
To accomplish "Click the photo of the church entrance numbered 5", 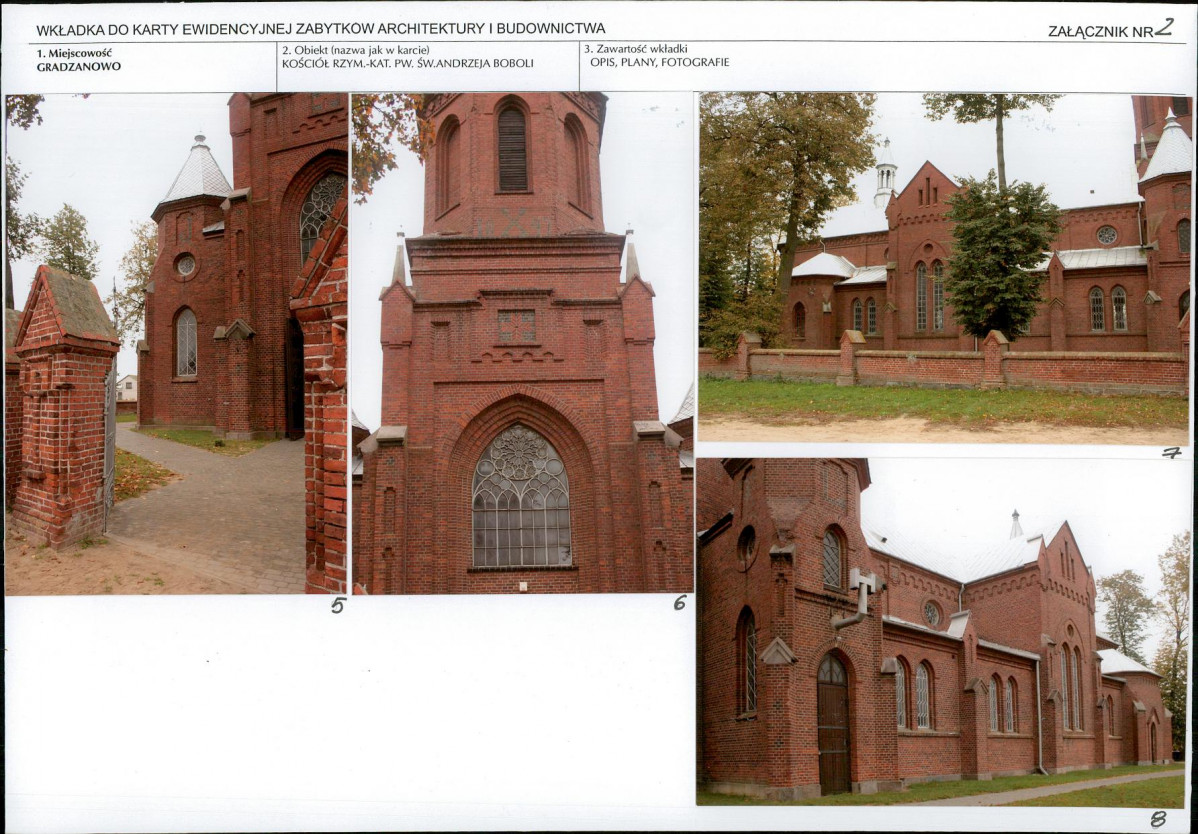I will click(176, 343).
